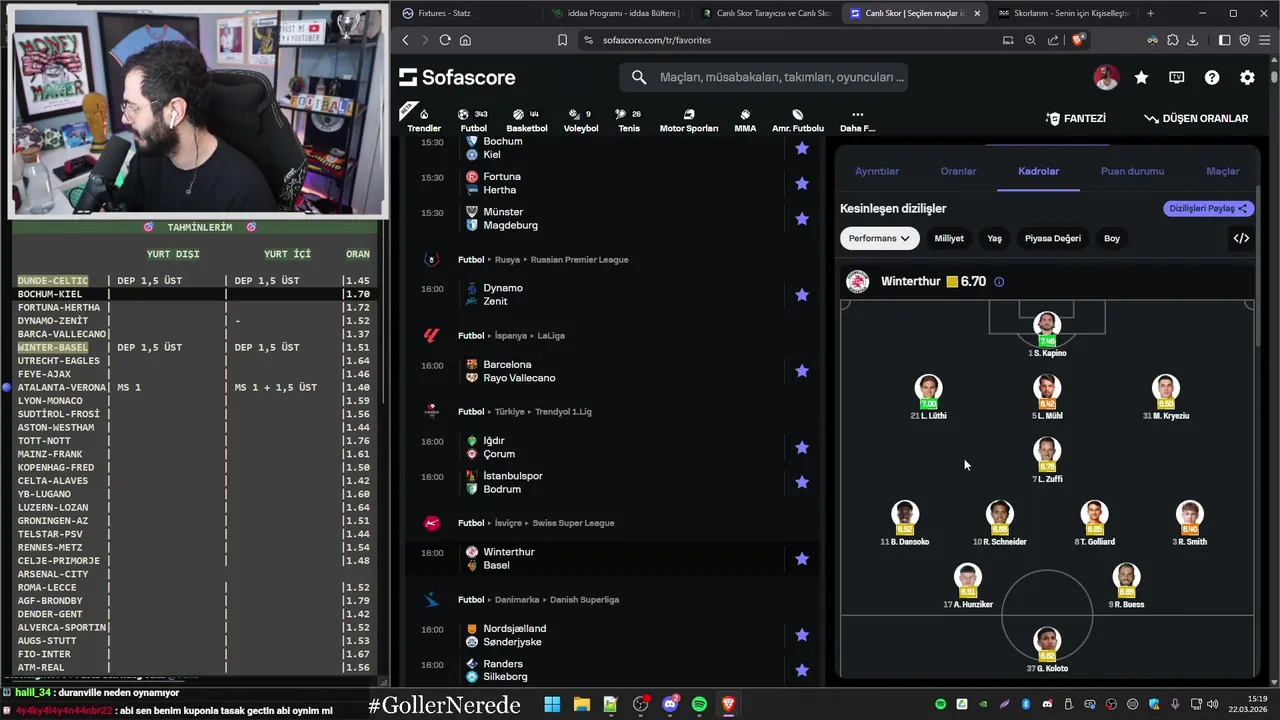Click browser reload button
Viewport: 1280px width, 720px height.
pos(445,40)
